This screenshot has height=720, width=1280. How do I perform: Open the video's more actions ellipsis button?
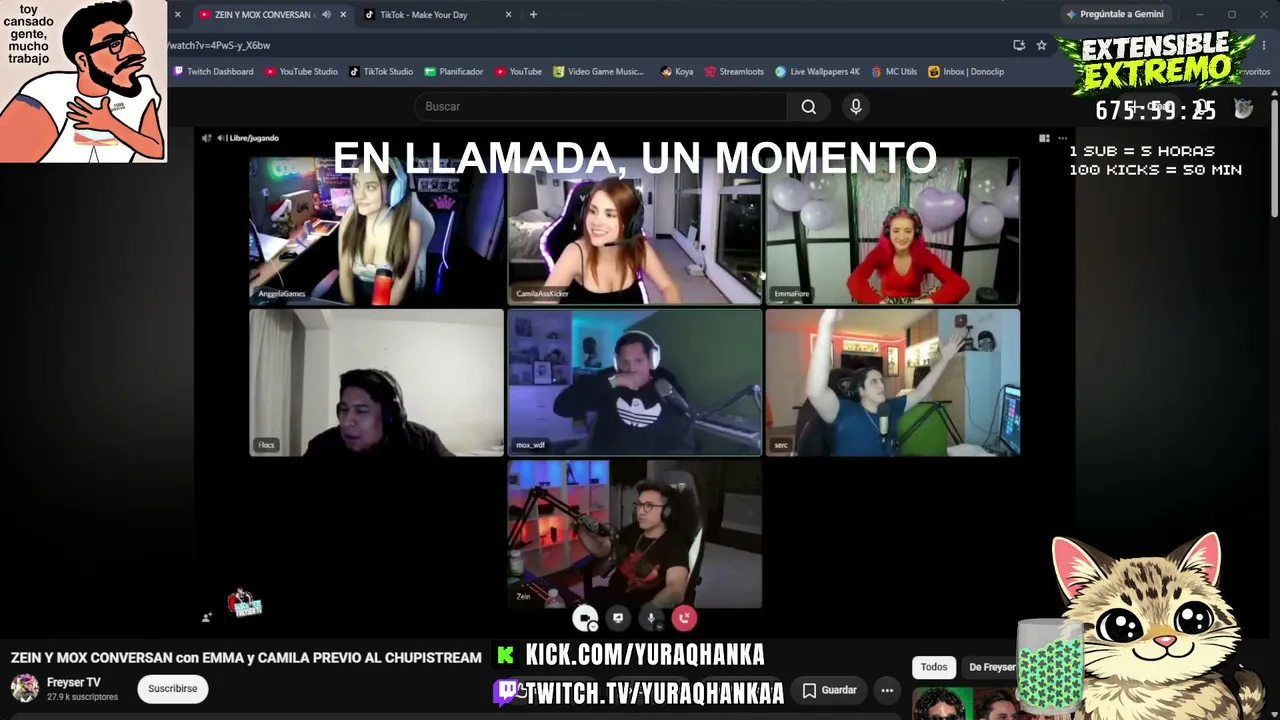pyautogui.click(x=887, y=690)
